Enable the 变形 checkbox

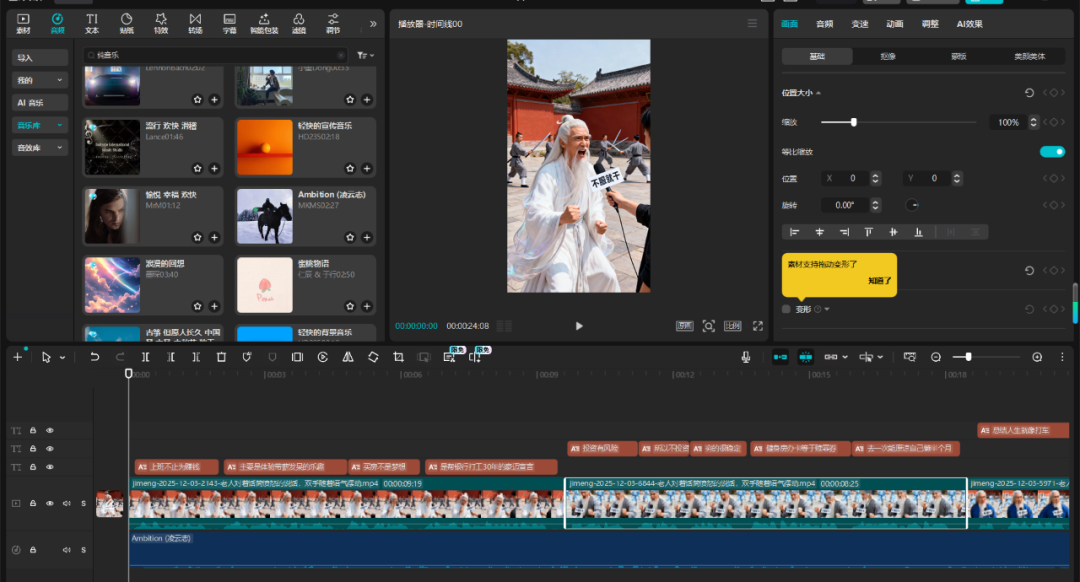787,309
